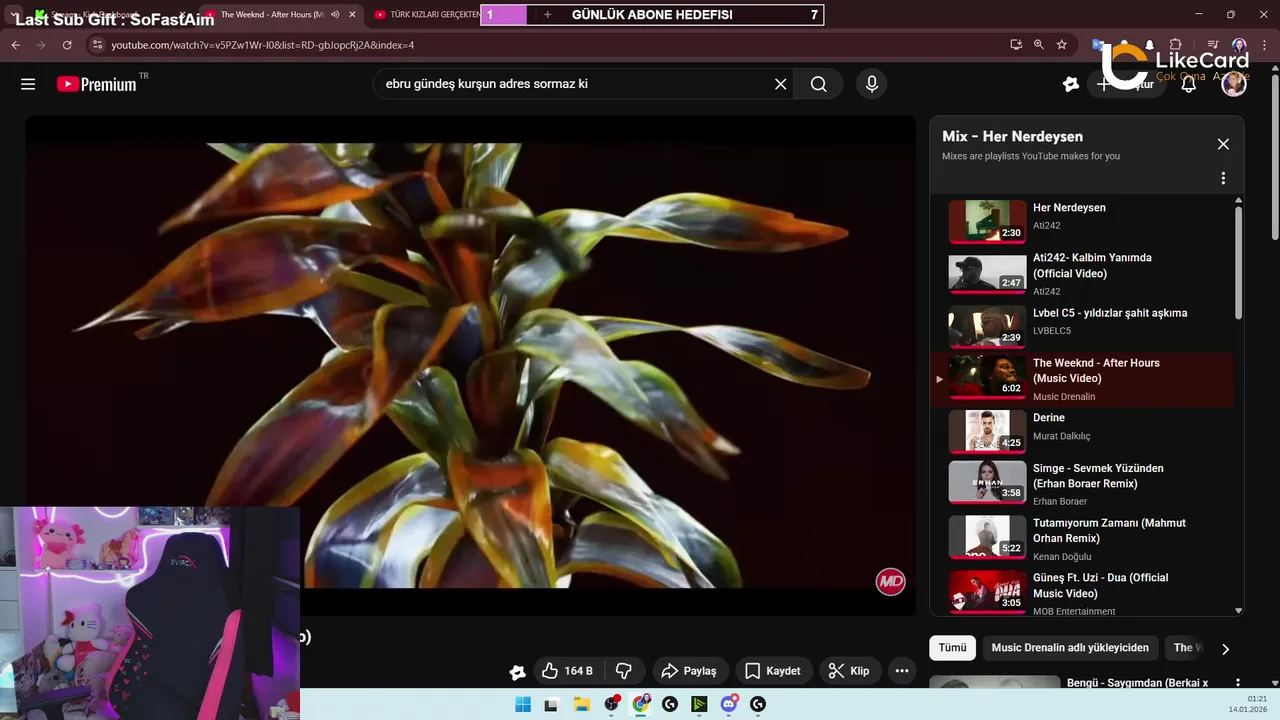The width and height of the screenshot is (1280, 720).
Task: Click the video player area
Action: [x=470, y=365]
